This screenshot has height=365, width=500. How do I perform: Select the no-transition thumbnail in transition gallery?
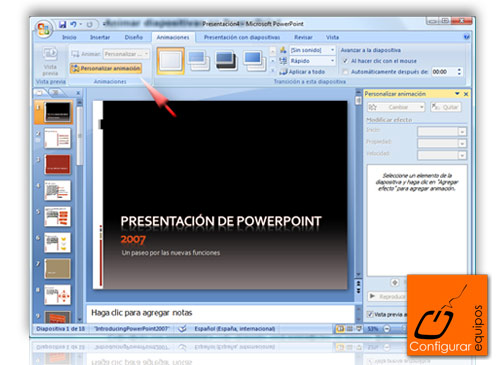(170, 61)
